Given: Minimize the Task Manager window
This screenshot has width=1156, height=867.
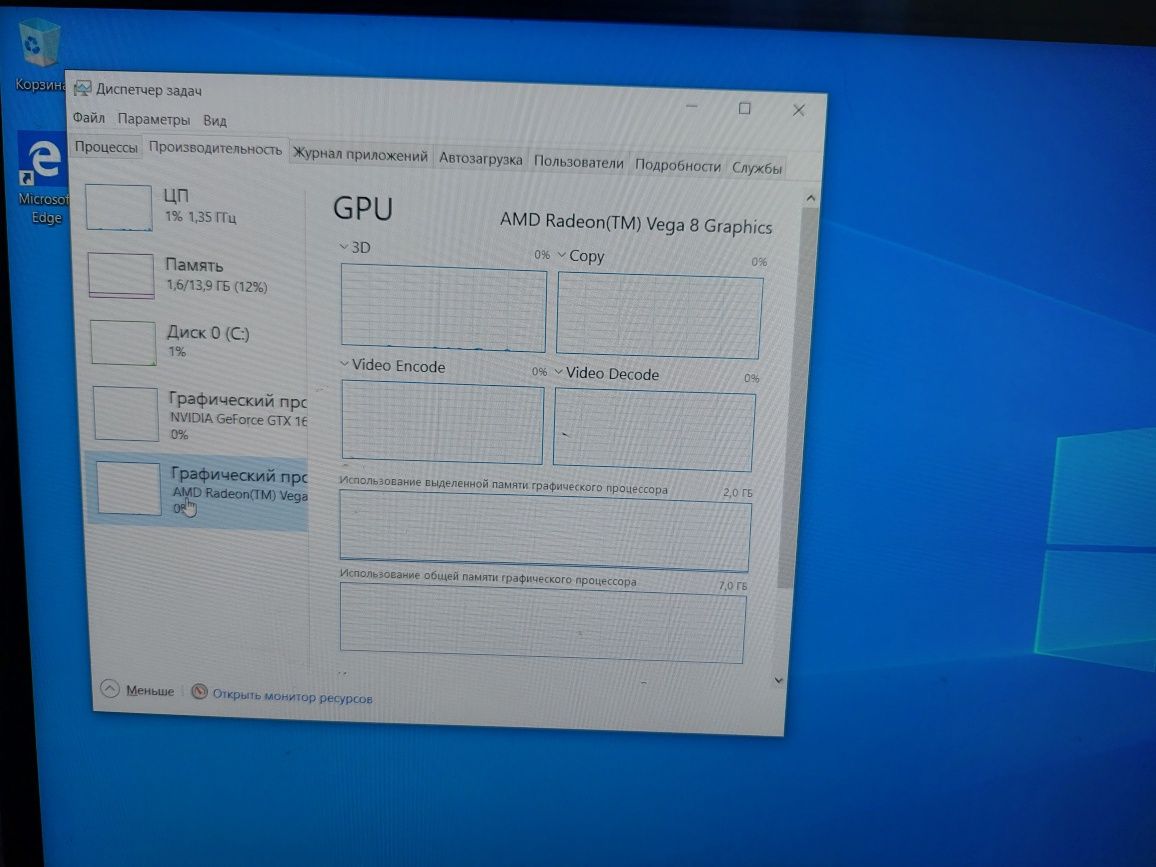Looking at the screenshot, I should coord(692,106).
